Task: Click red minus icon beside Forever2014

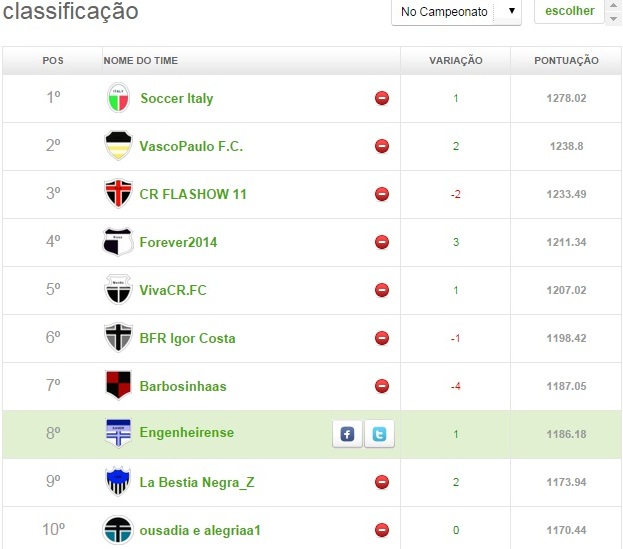Action: (x=382, y=242)
